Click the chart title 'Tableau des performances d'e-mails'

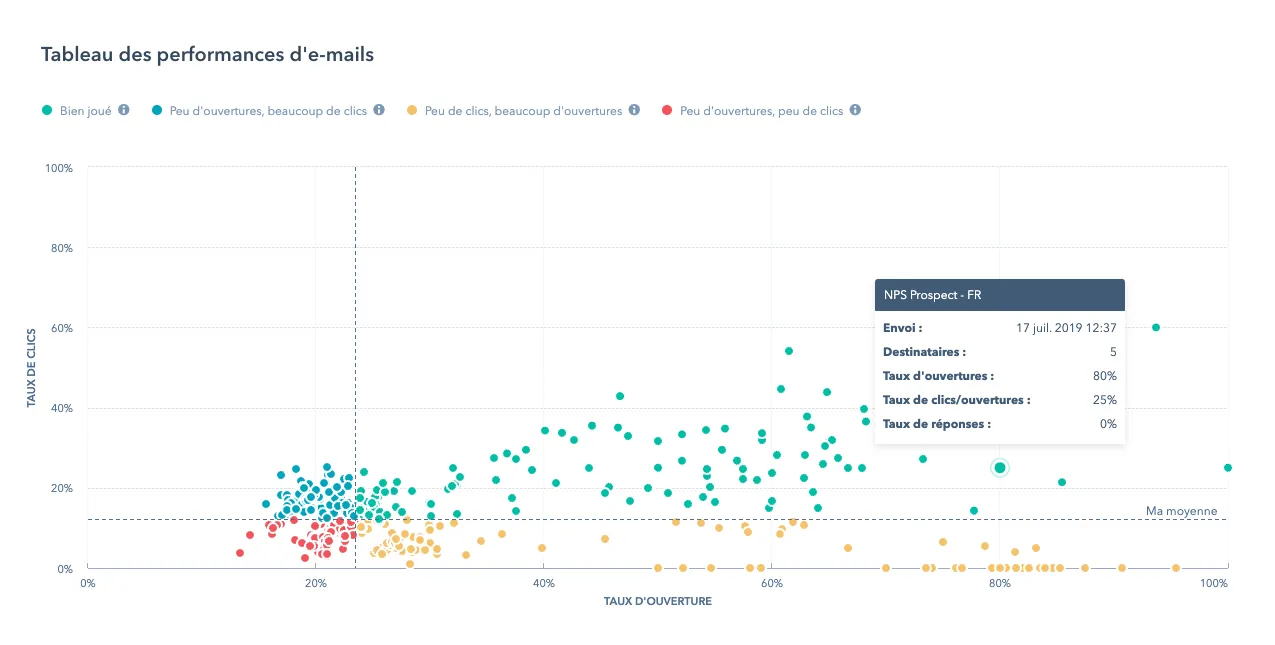coord(207,54)
